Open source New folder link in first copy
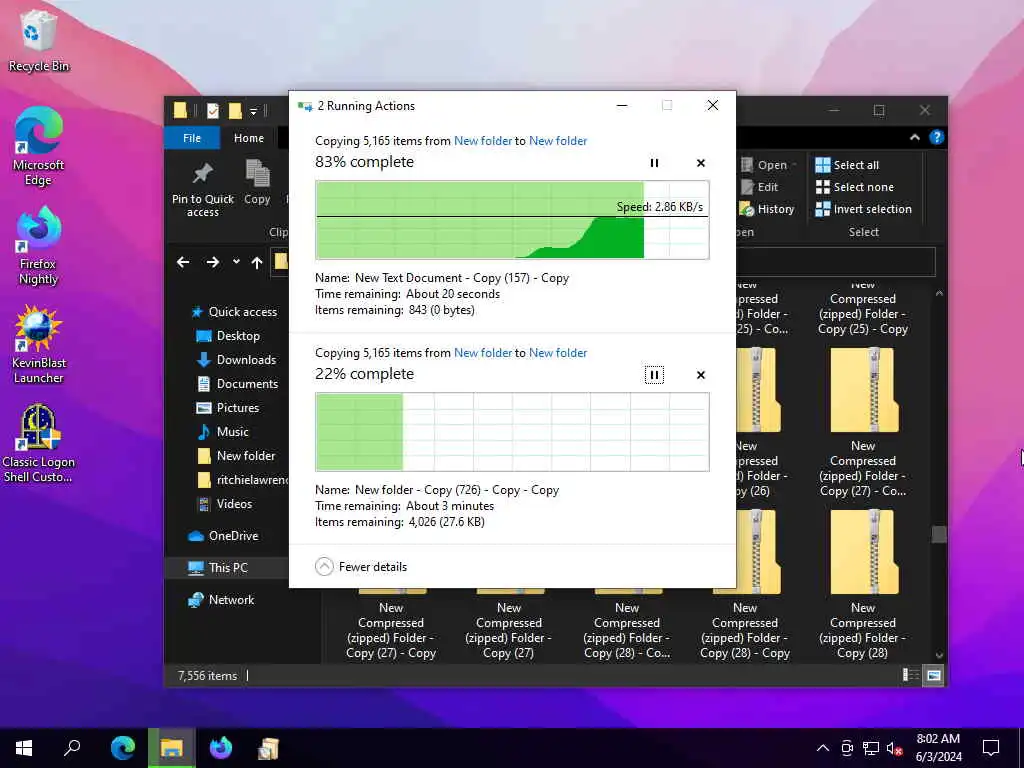1024x768 pixels. coord(483,141)
